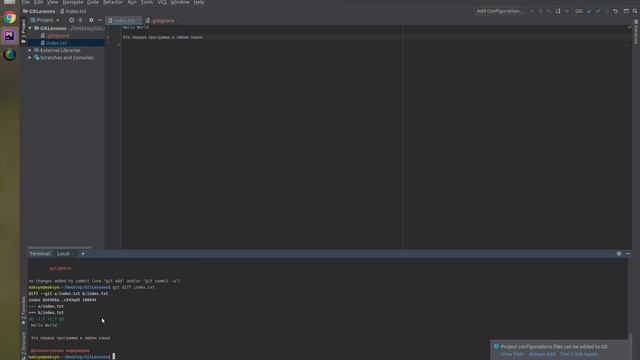The height and width of the screenshot is (360, 640).
Task: Click the Search Everywhere magnifier icon
Action: click(635, 11)
